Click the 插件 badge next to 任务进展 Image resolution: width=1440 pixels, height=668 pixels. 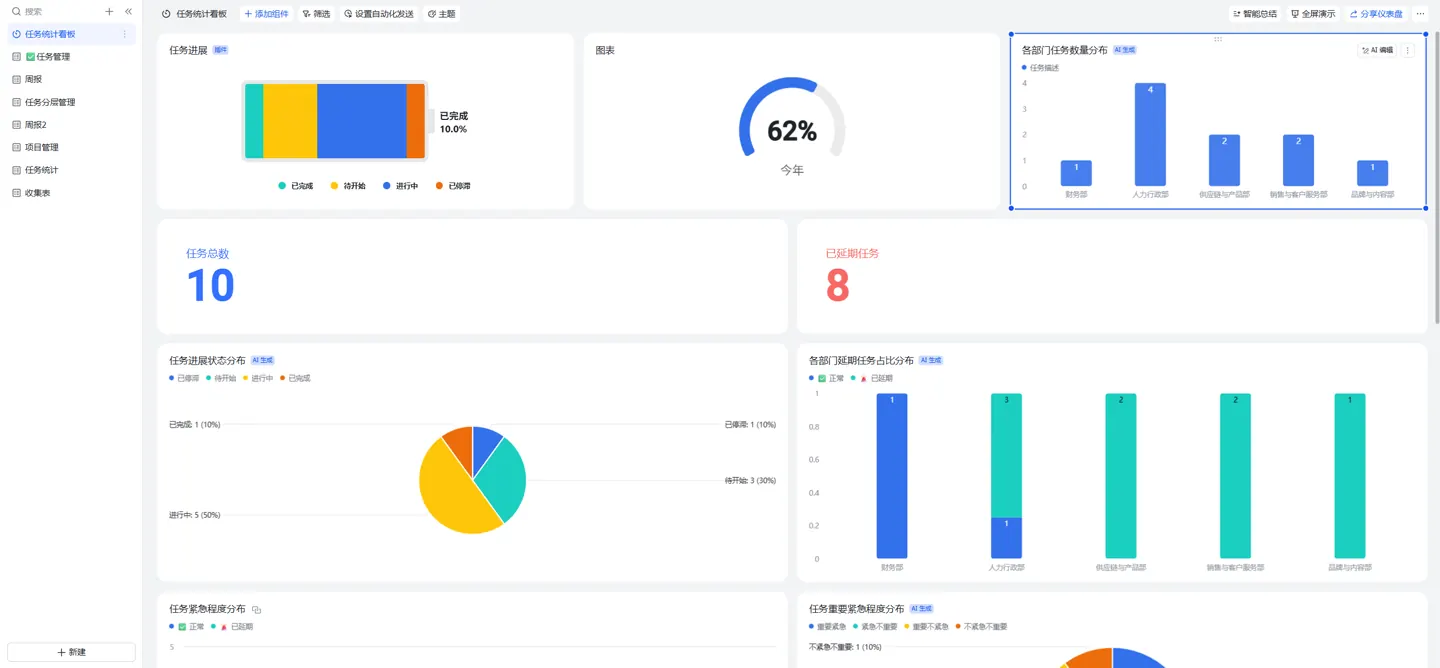[220, 50]
